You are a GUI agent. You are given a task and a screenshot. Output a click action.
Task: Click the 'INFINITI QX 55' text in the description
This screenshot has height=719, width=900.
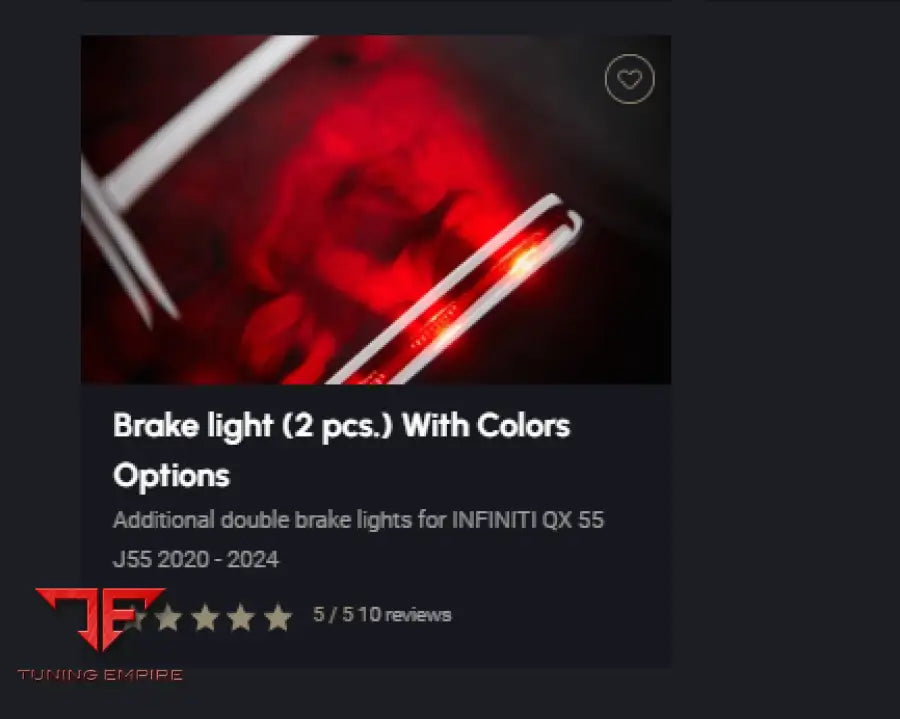point(528,520)
